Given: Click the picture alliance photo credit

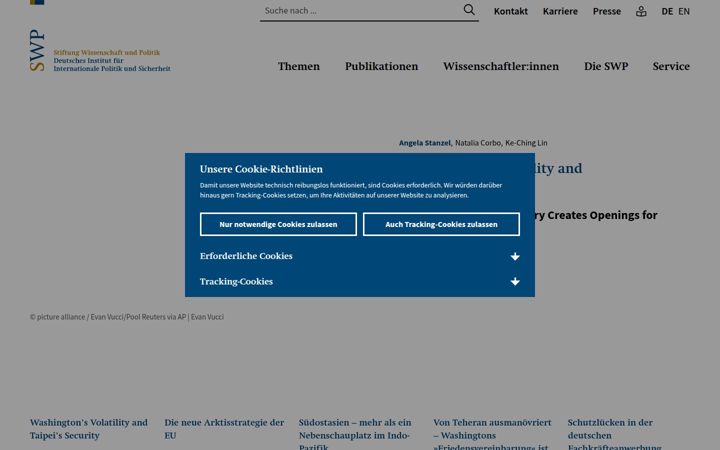Looking at the screenshot, I should 127,317.
